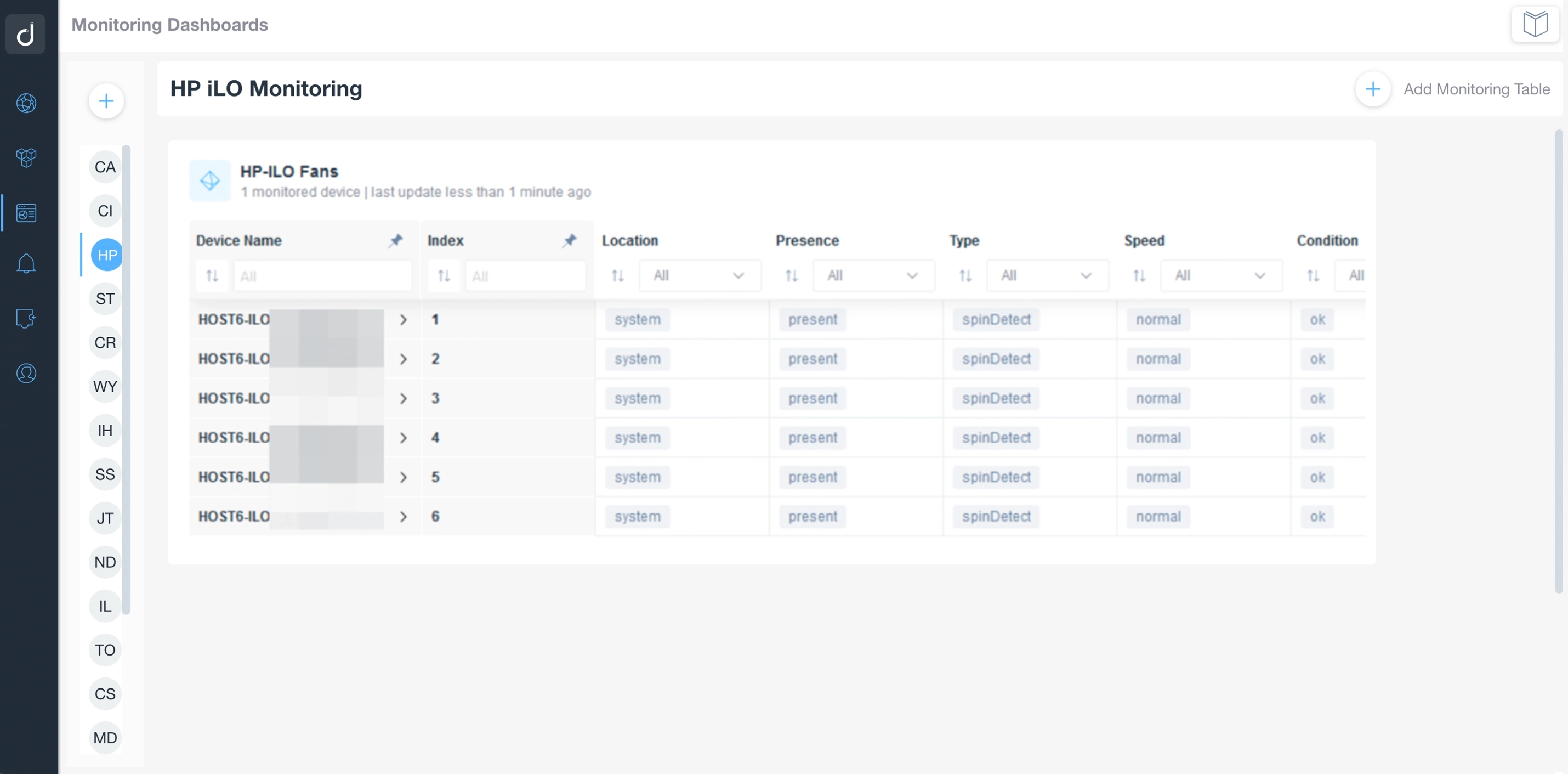The image size is (1568, 774).
Task: Click the ST sidebar navigation icon
Action: pyautogui.click(x=105, y=298)
